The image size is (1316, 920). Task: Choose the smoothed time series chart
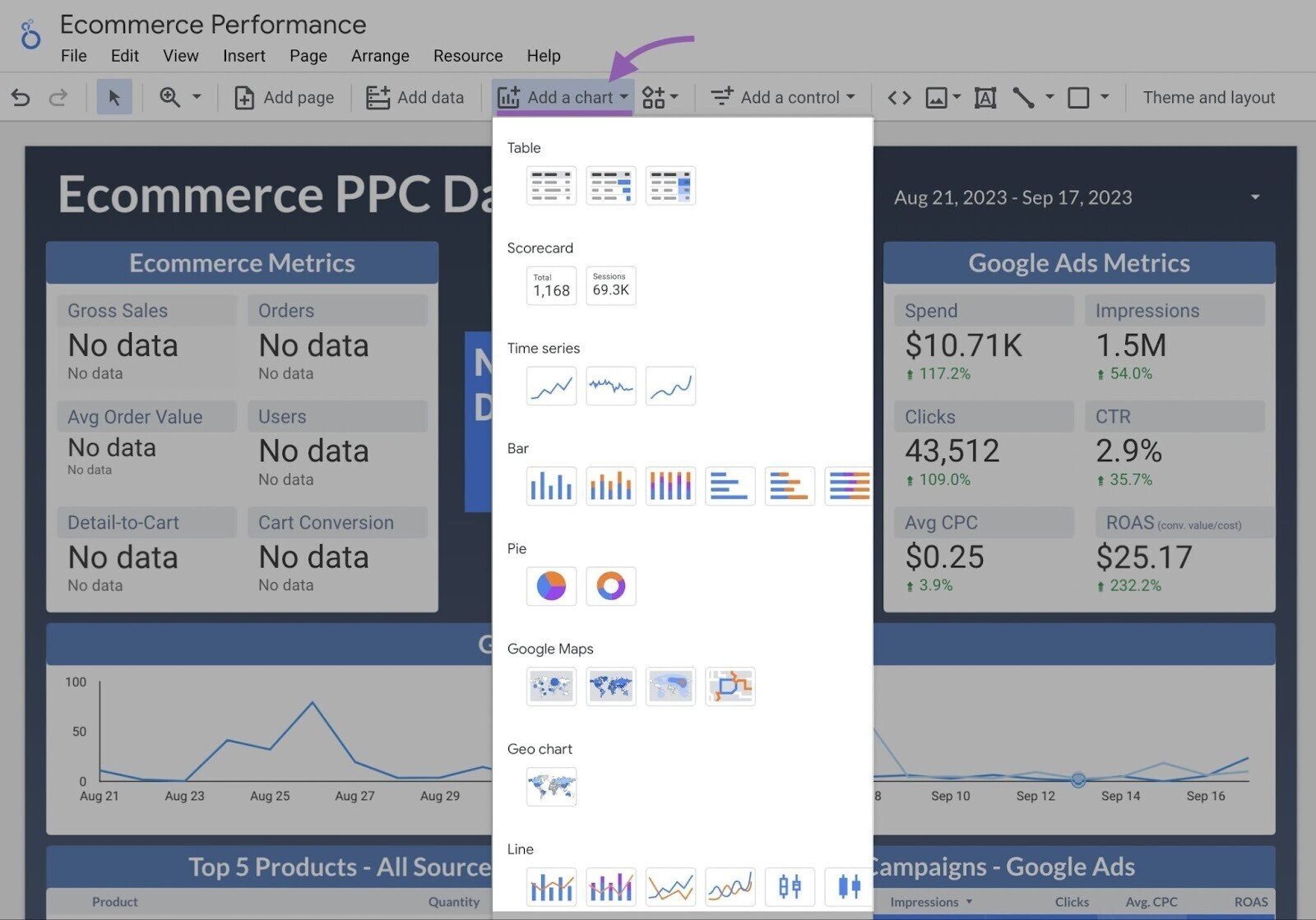click(x=670, y=386)
